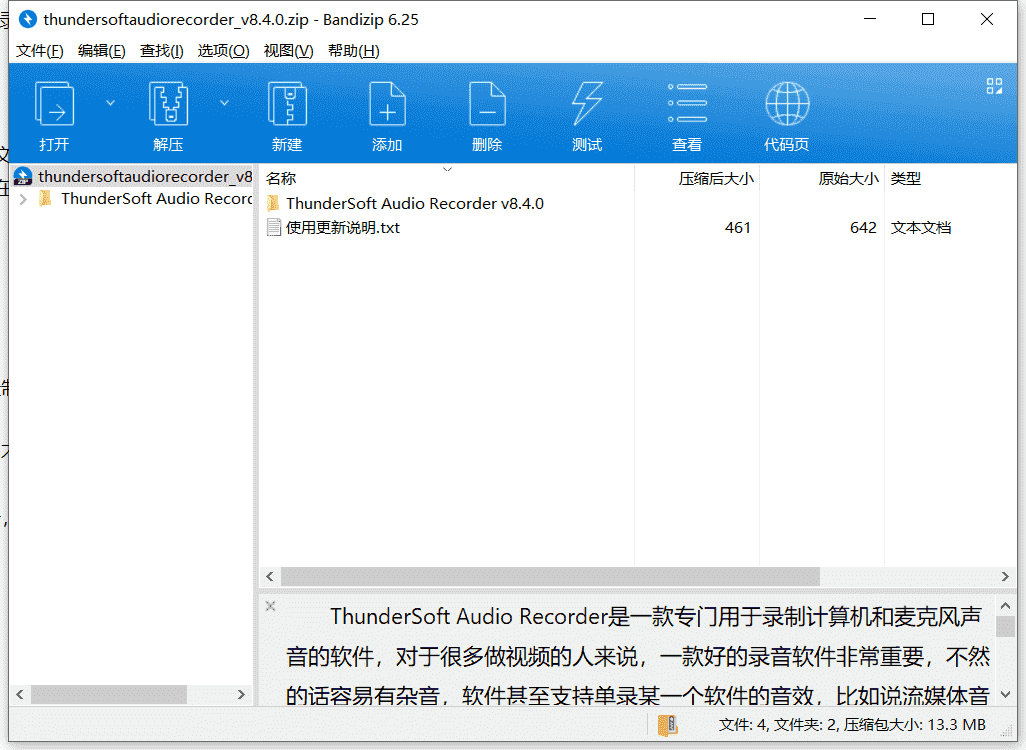Click the folder icon beside ThunderSoft Audio Recorder in tree
The height and width of the screenshot is (750, 1026).
click(45, 198)
